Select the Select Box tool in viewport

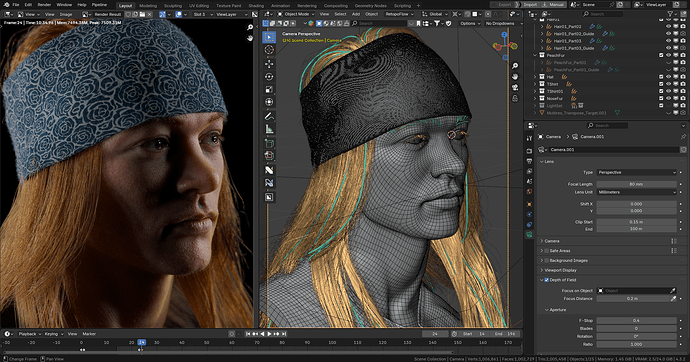click(x=269, y=37)
